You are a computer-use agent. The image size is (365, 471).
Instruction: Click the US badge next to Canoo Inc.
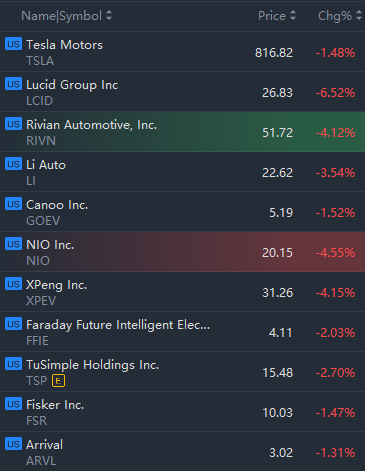[x=13, y=204]
